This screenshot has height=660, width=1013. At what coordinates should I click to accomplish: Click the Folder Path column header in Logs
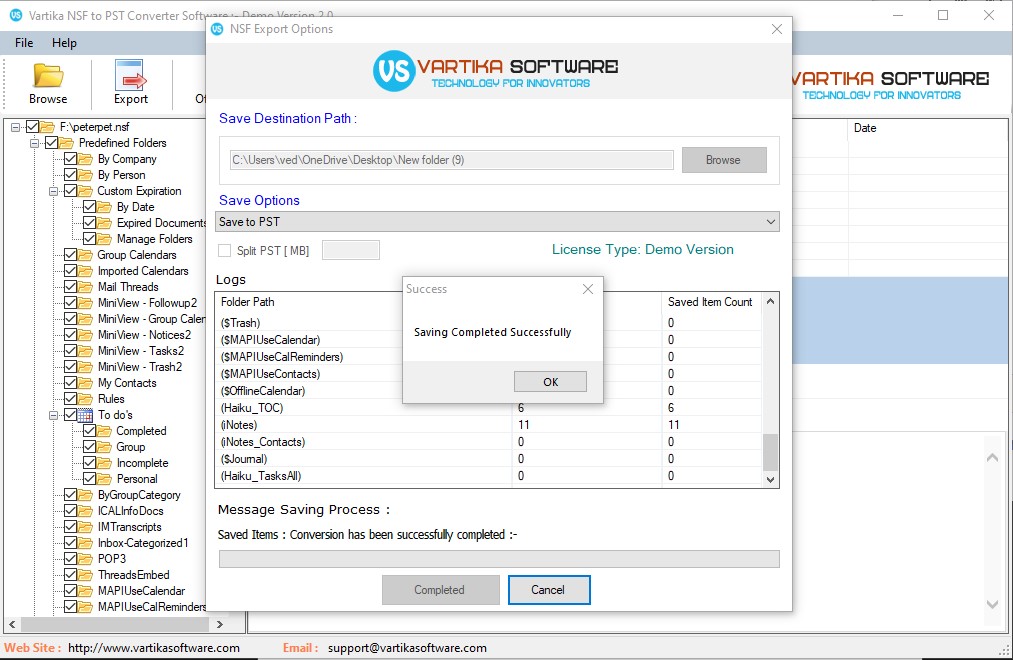(x=247, y=302)
